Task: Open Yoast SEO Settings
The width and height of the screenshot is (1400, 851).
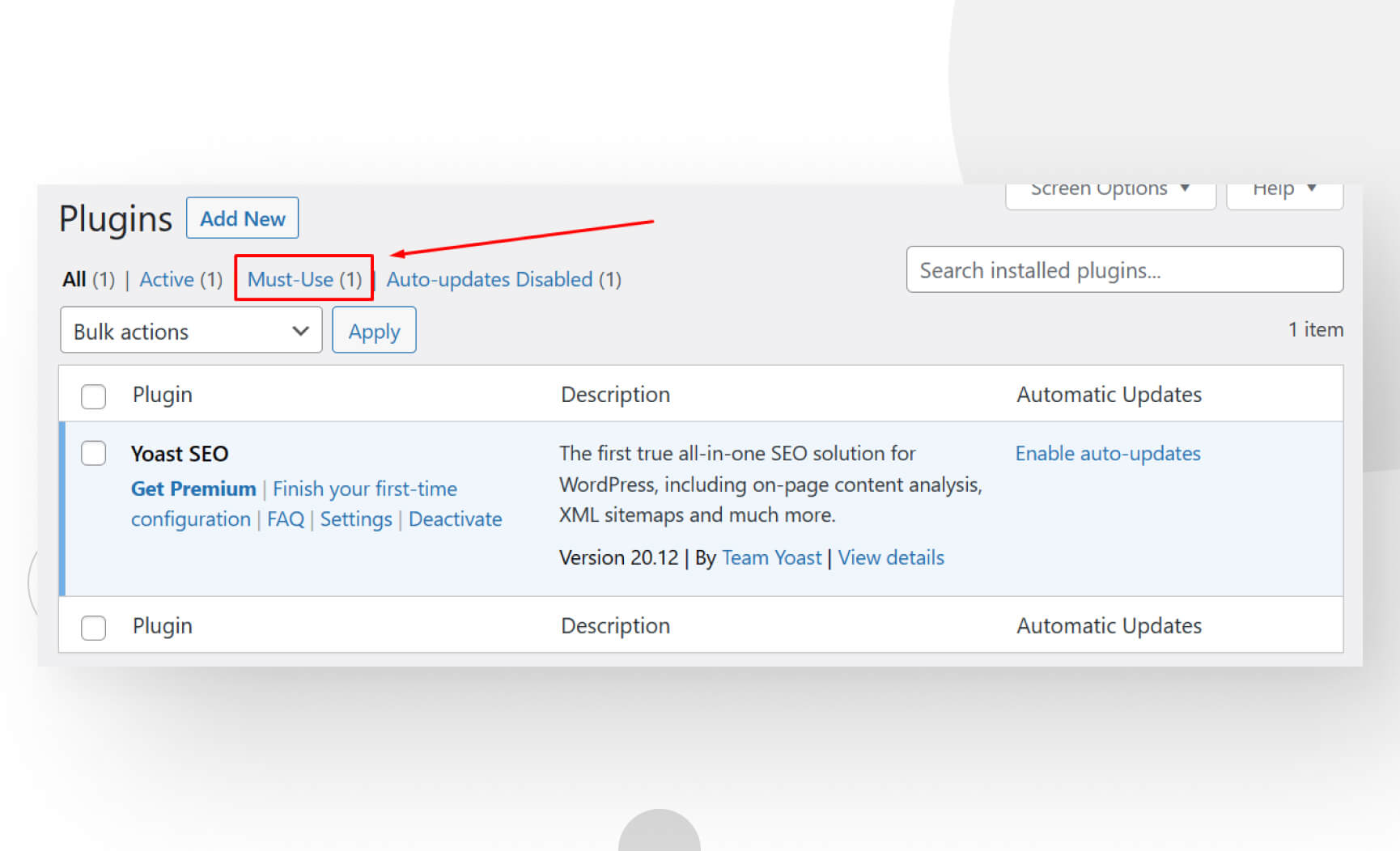Action: point(356,519)
